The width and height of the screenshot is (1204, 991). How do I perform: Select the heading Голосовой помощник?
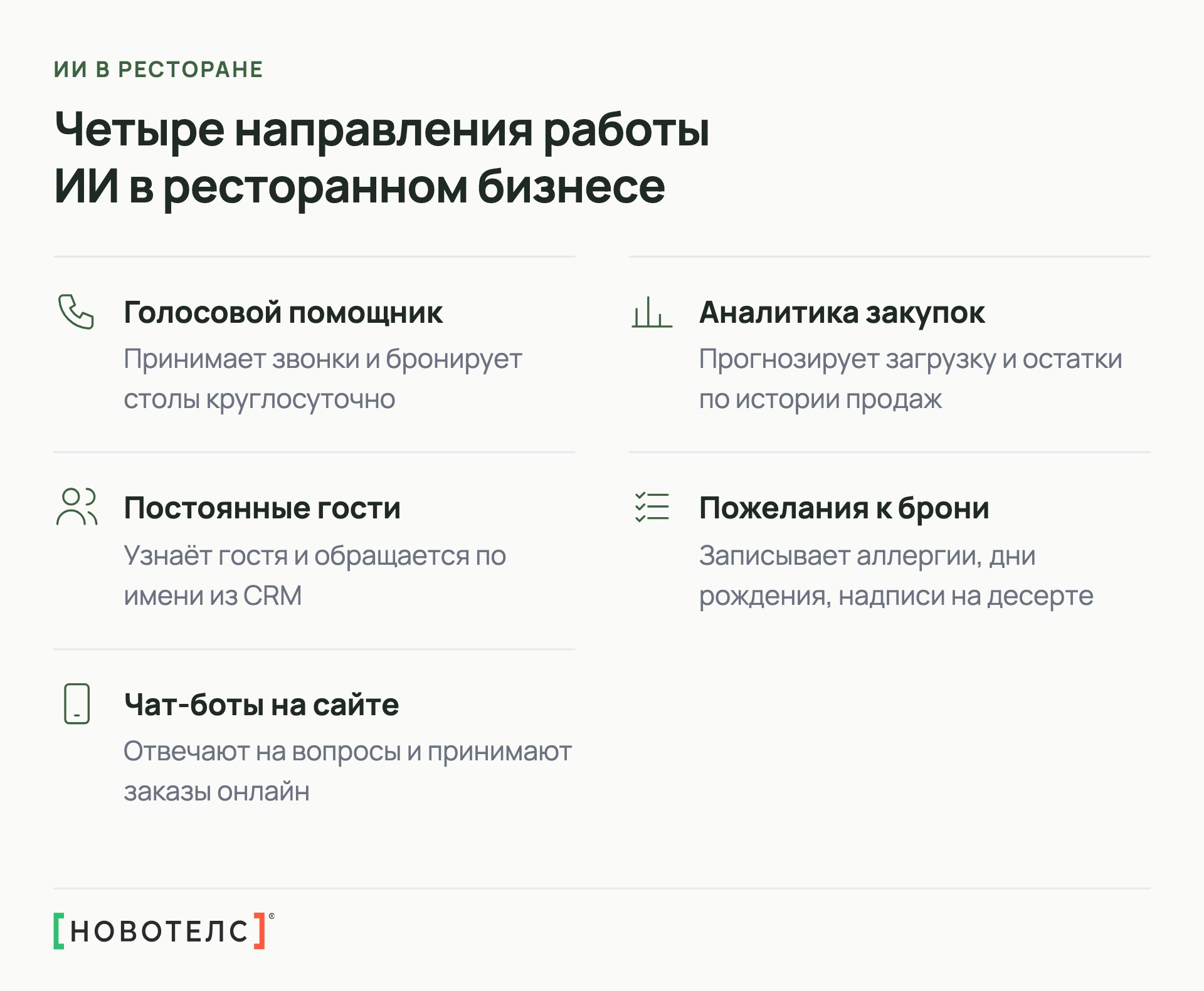(x=283, y=312)
